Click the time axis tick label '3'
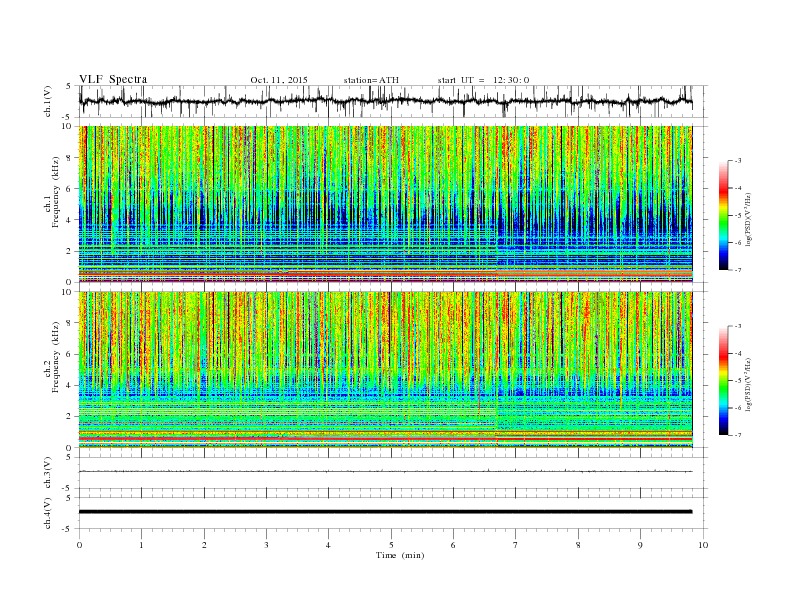The image size is (792, 612). pyautogui.click(x=266, y=545)
